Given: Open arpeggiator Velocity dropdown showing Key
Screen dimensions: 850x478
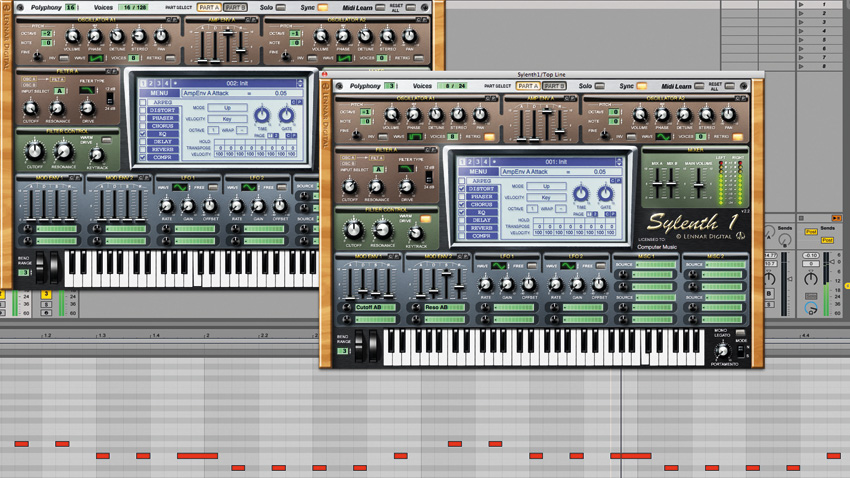Looking at the screenshot, I should point(546,198).
